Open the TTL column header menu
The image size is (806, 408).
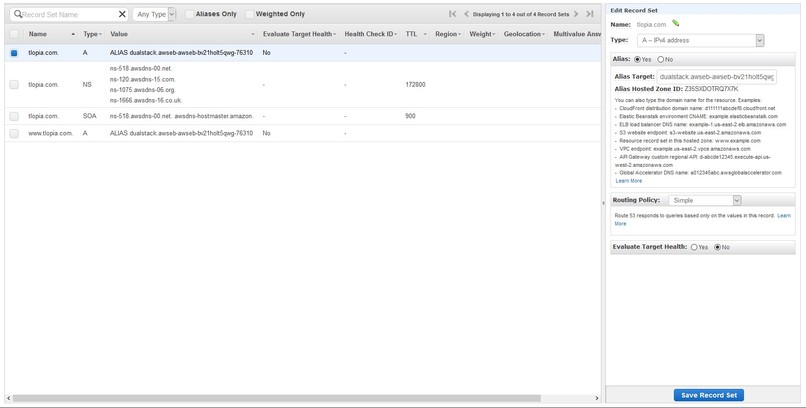(x=425, y=34)
